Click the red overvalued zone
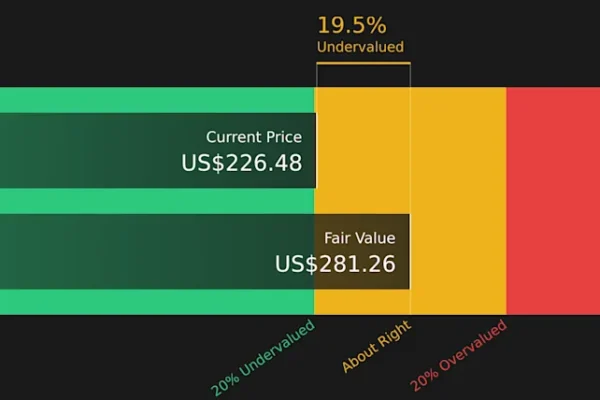Screen dimensions: 600x400 click(x=553, y=200)
